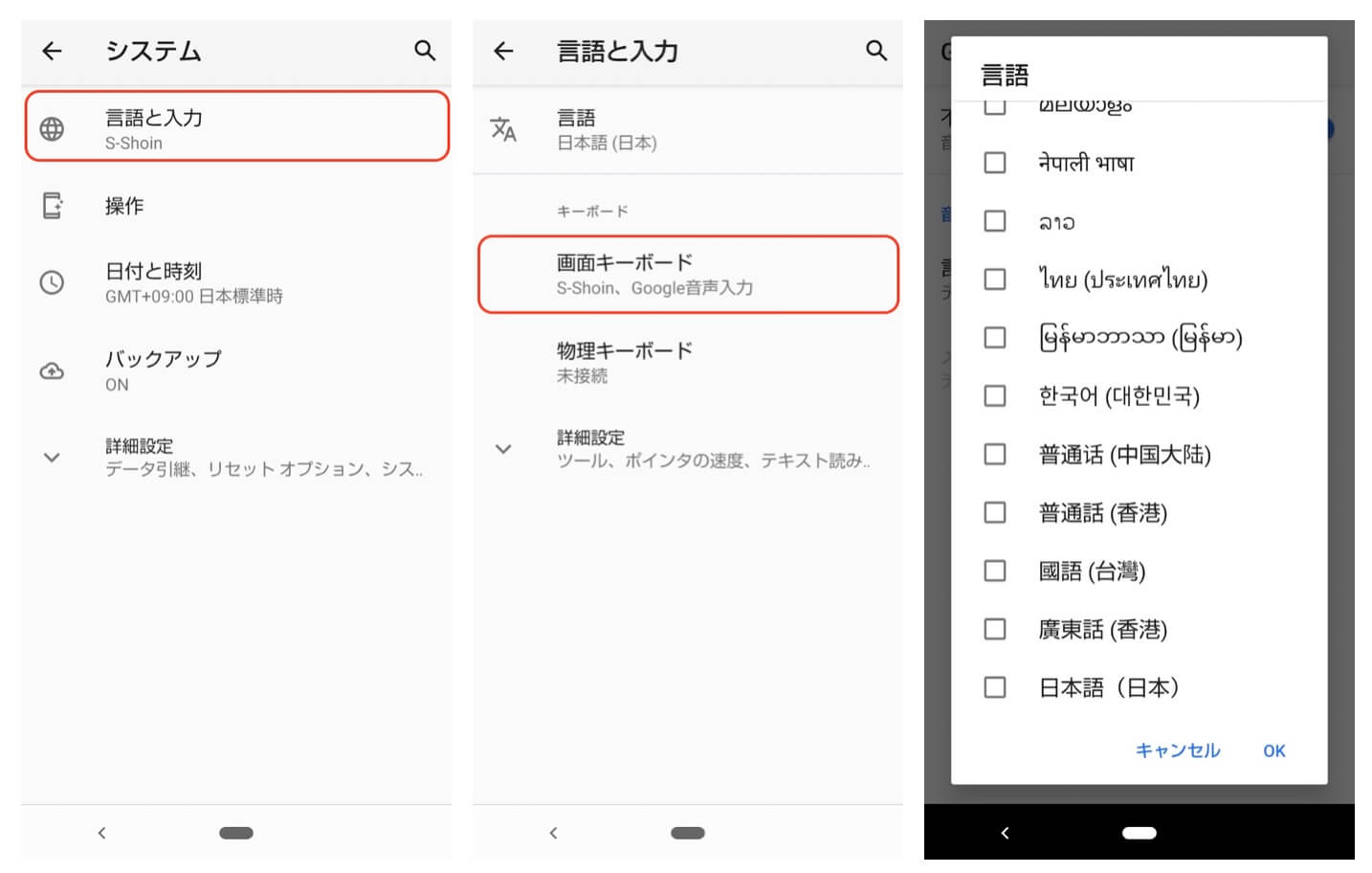Check the 國語 (台灣) checkbox
Image resolution: width=1372 pixels, height=873 pixels.
coord(995,571)
